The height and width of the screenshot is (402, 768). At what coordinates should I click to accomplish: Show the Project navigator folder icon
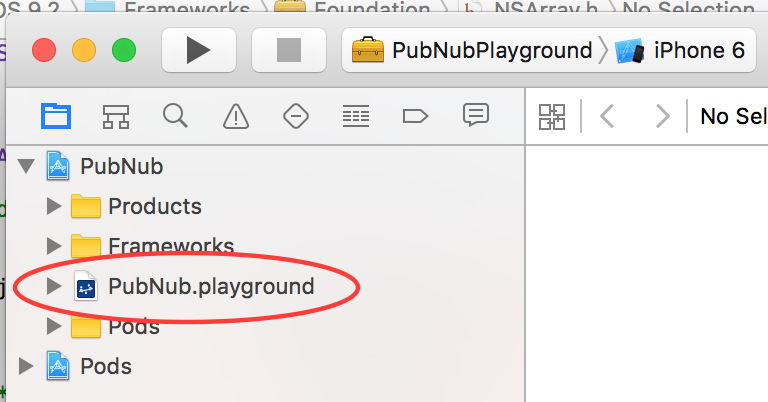tap(56, 117)
